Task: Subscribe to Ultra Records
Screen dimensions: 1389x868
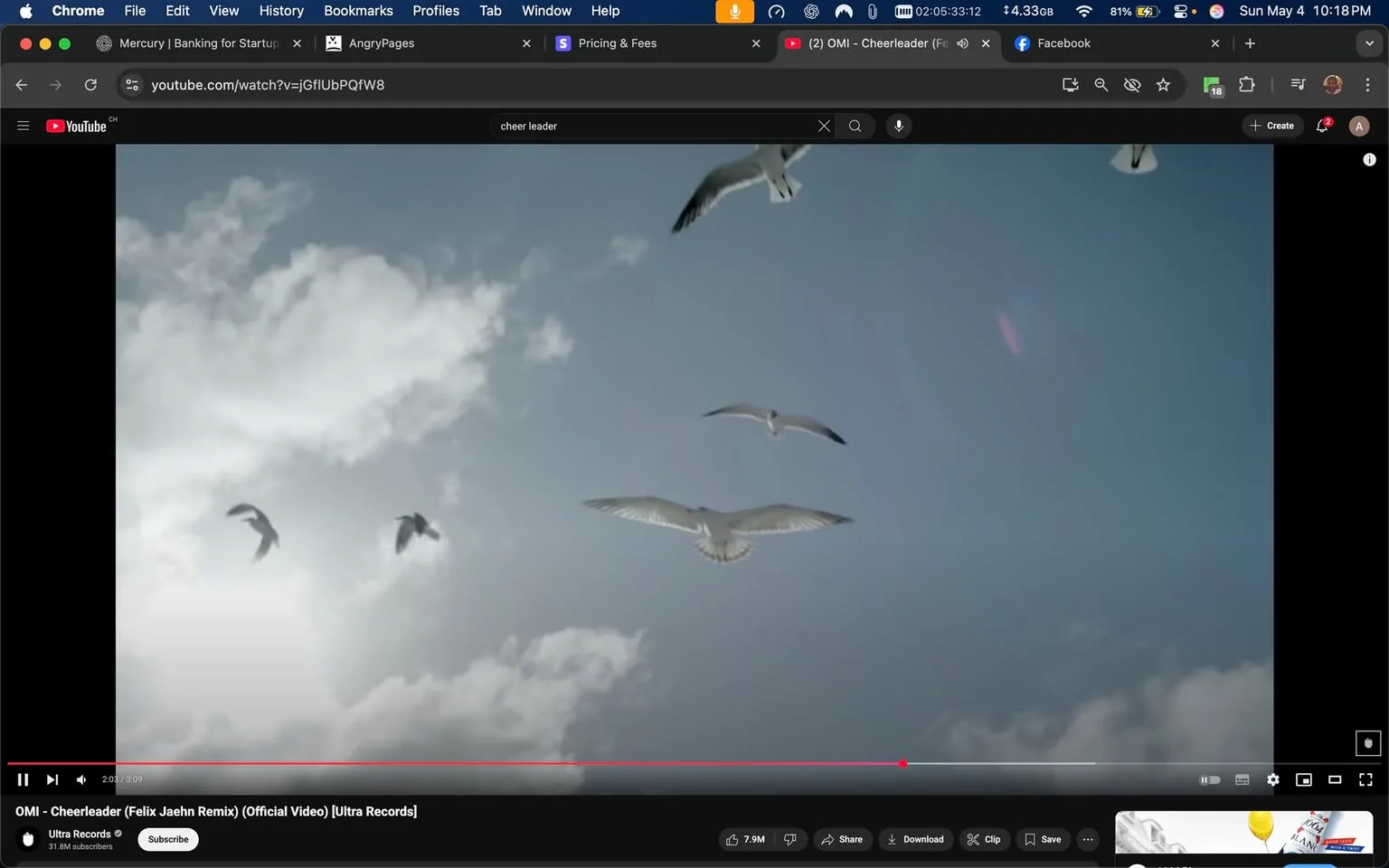Action: [168, 839]
